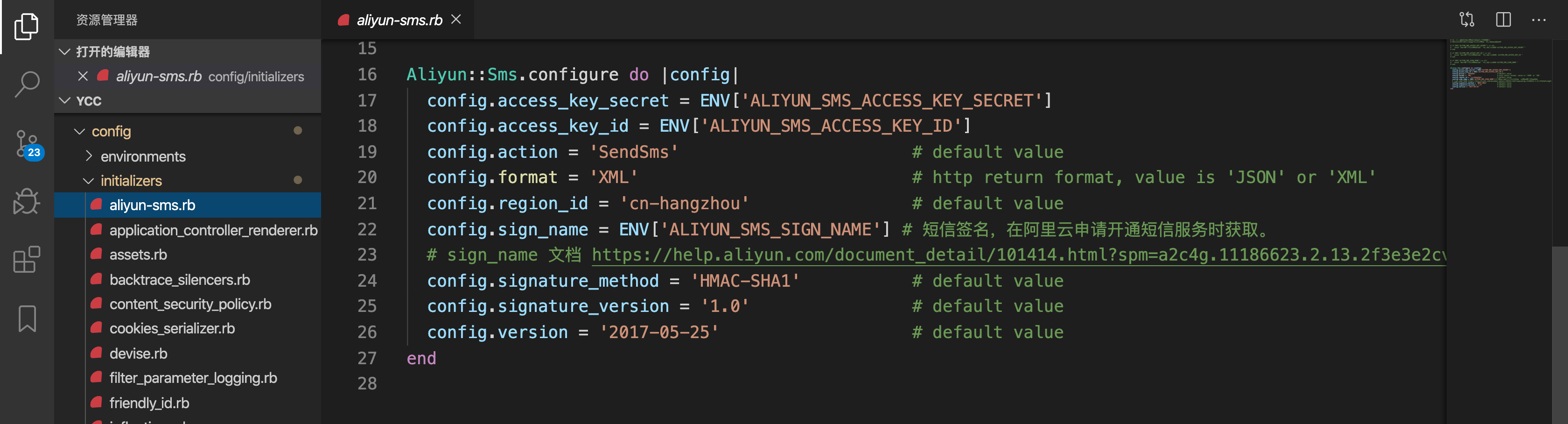
Task: Open devise.rb in the file tree
Action: [138, 353]
